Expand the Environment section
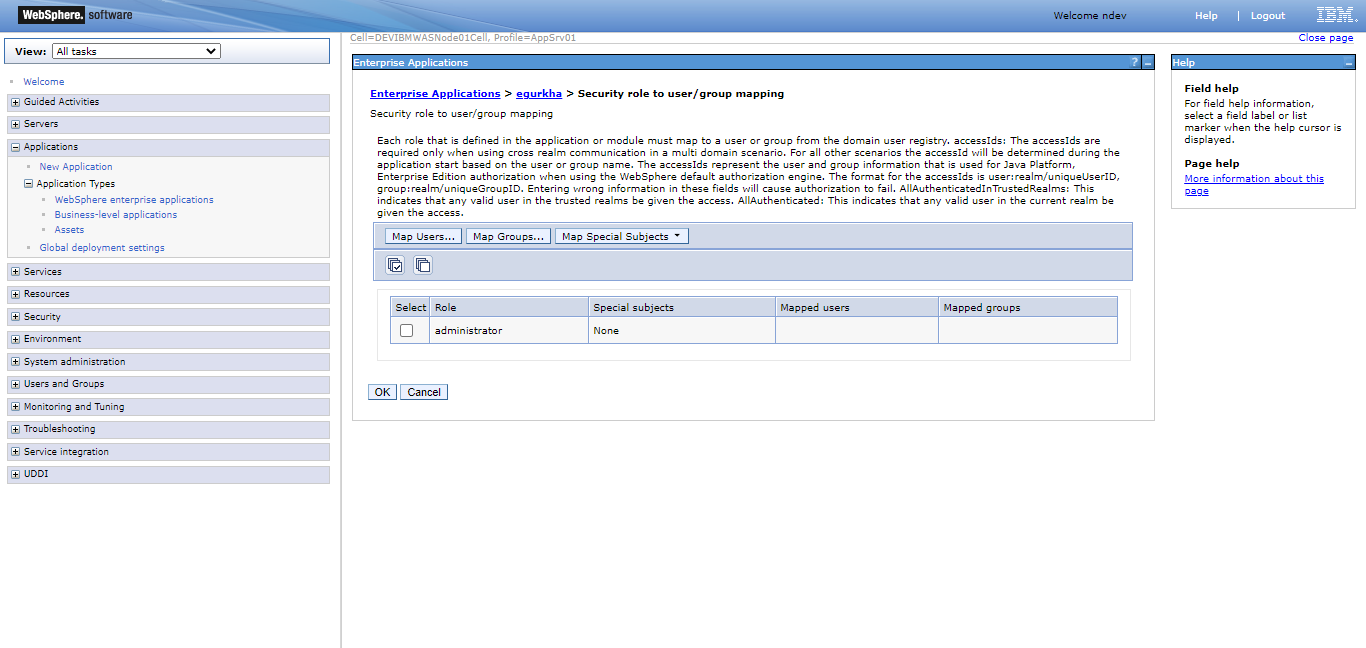 click(x=15, y=339)
